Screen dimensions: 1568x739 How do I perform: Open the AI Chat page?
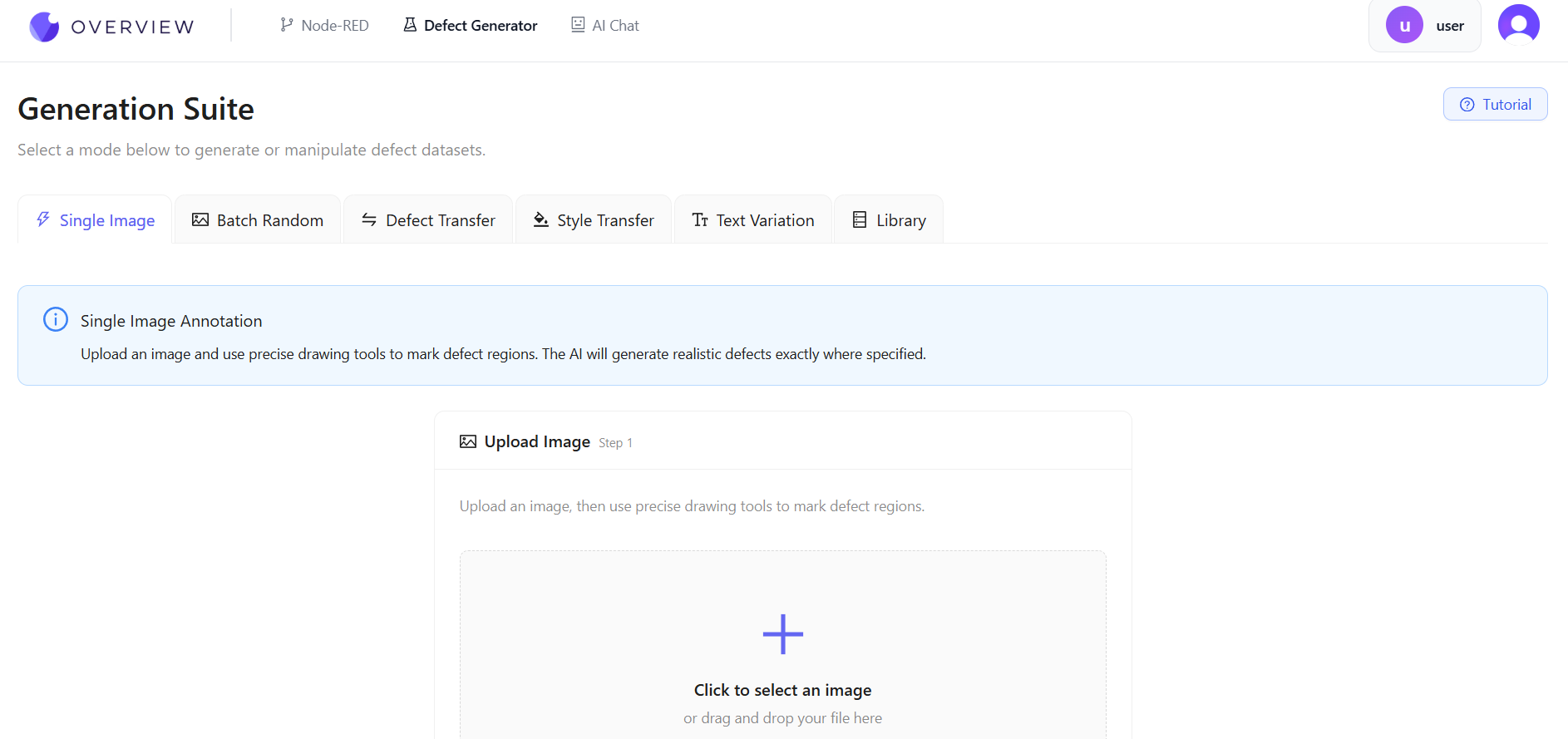pyautogui.click(x=605, y=26)
